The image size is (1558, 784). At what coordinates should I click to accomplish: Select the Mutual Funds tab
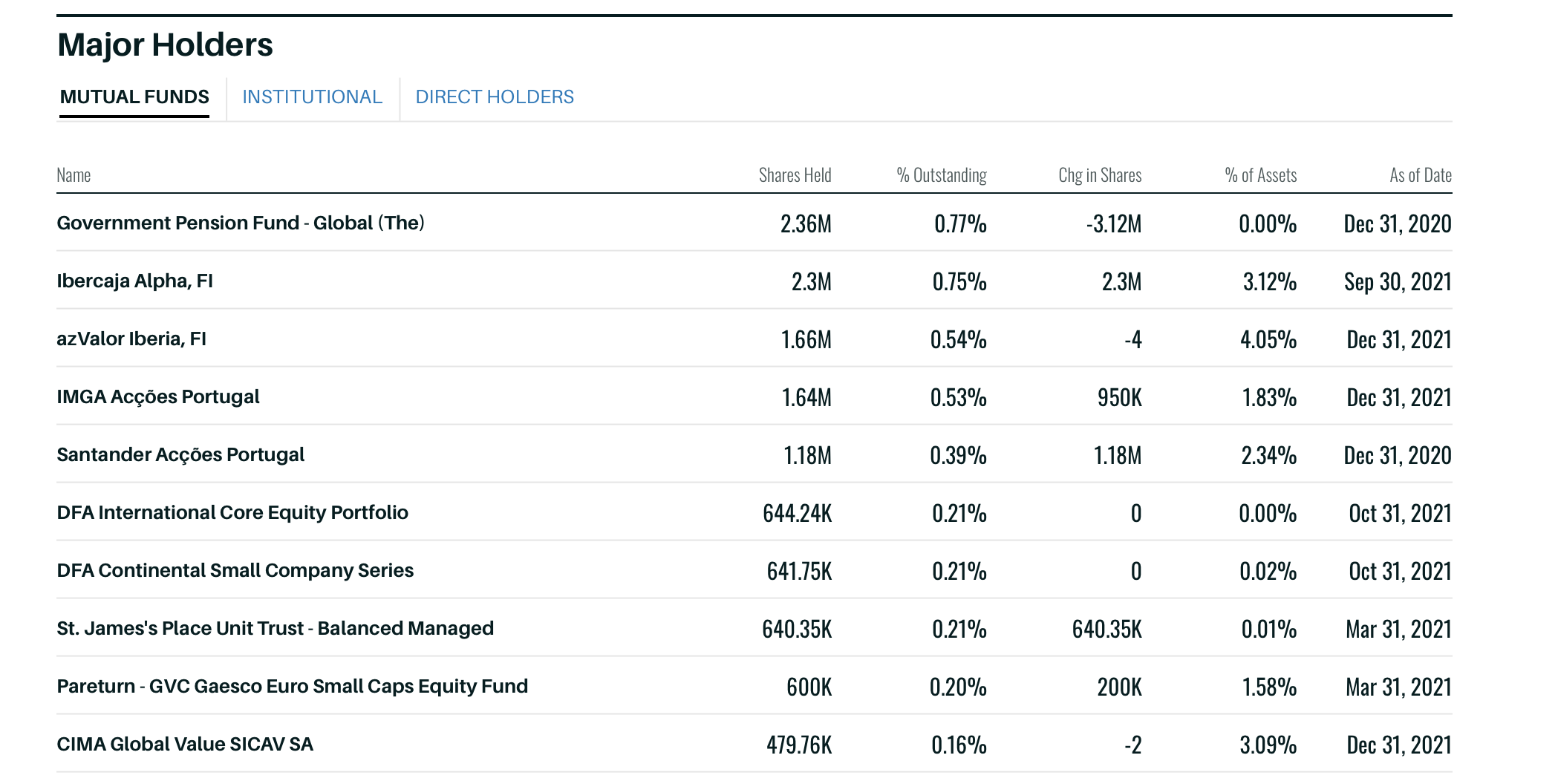click(x=134, y=97)
